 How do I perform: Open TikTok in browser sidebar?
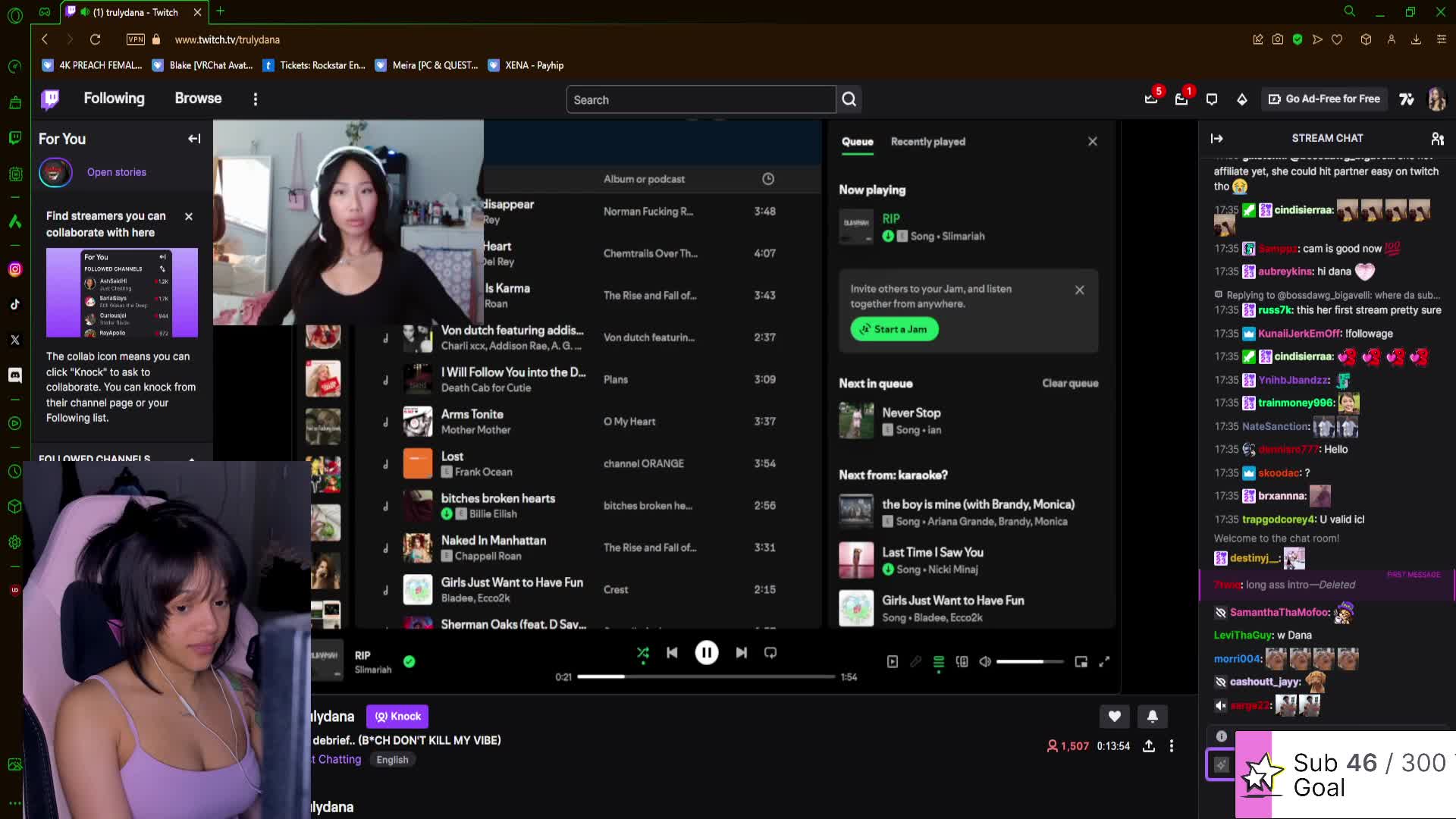[15, 305]
